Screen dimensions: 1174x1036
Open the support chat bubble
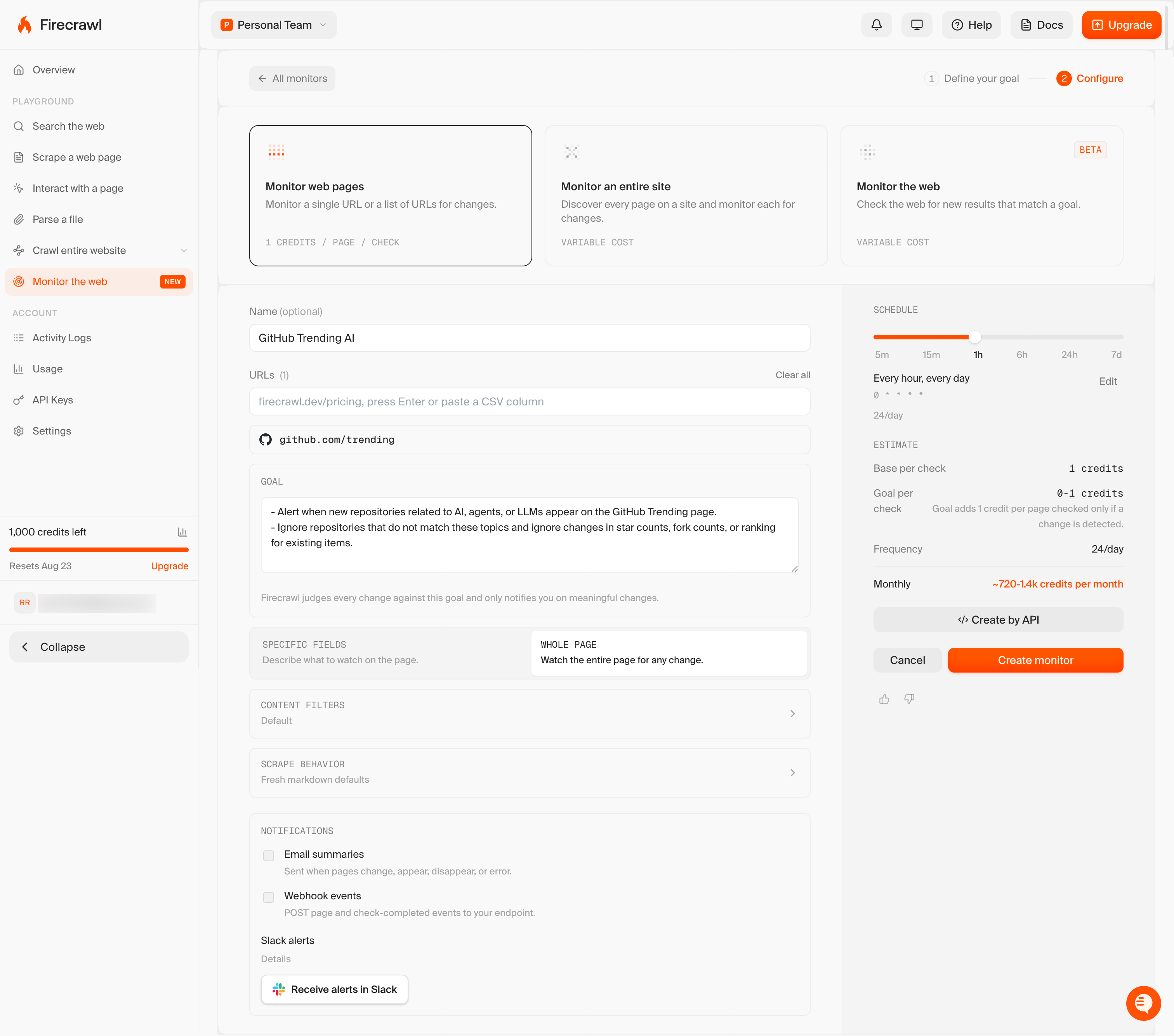(x=1144, y=1003)
